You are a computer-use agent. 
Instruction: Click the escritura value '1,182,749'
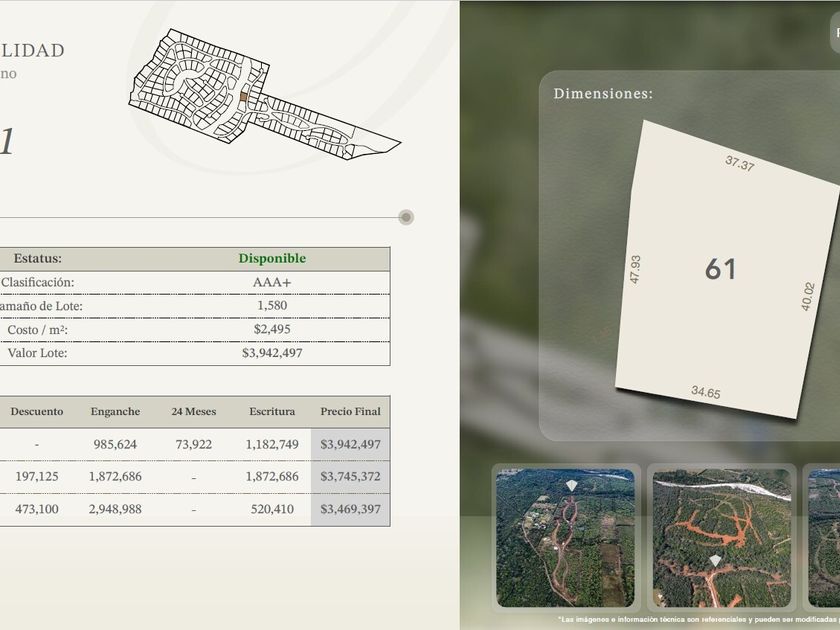coord(272,444)
